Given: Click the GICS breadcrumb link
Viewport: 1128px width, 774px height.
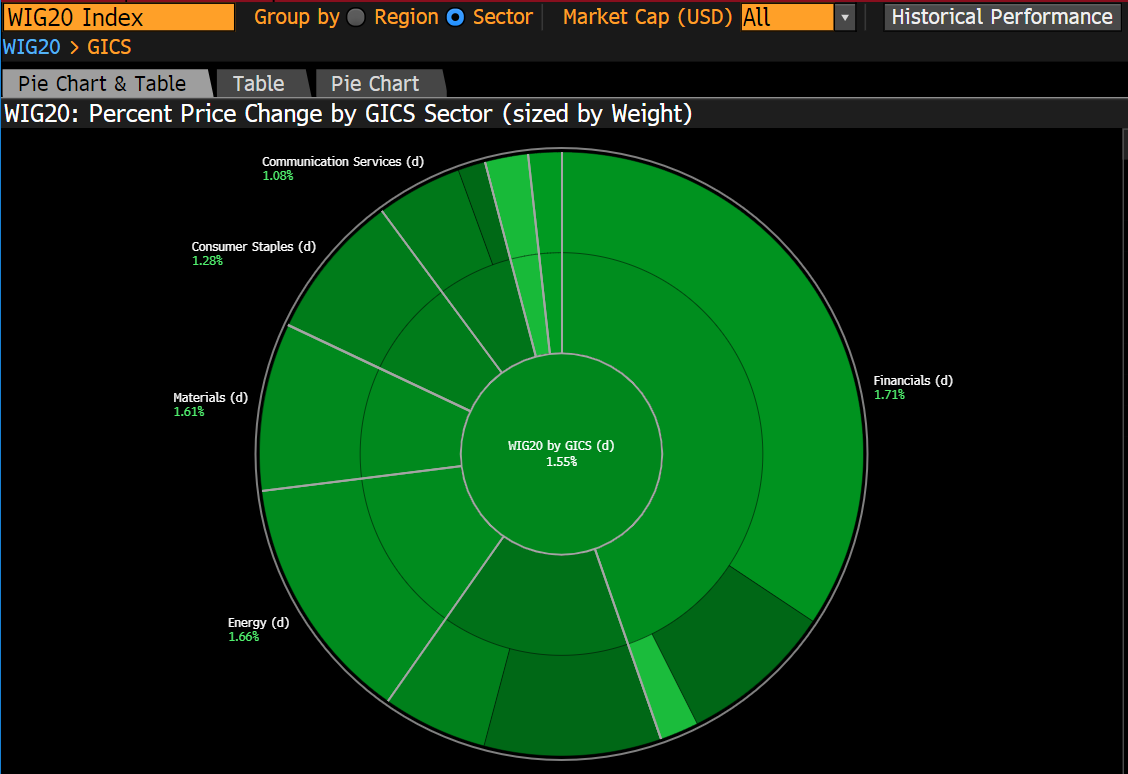Looking at the screenshot, I should [x=109, y=46].
